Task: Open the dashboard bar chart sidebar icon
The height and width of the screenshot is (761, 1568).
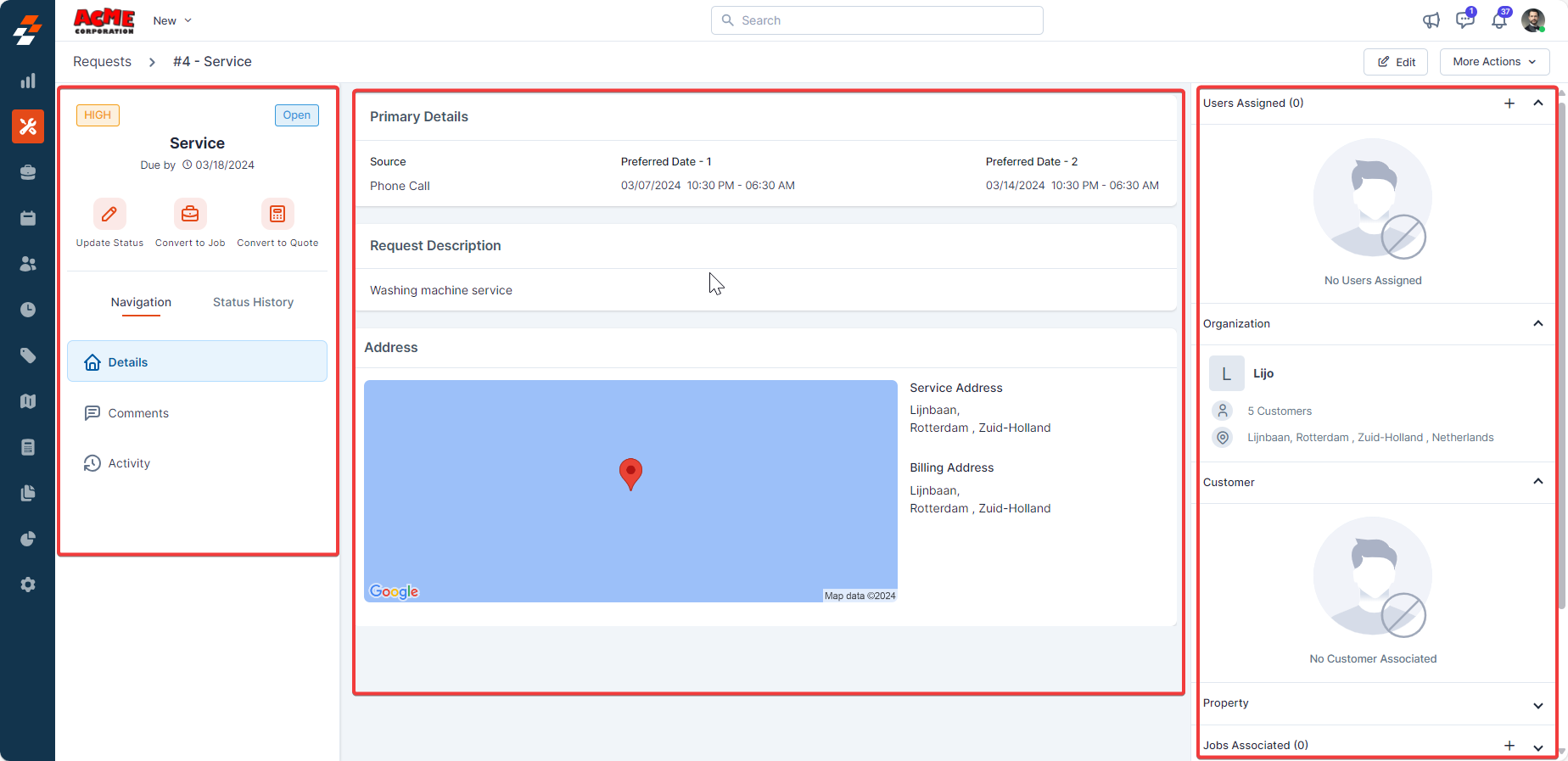Action: [28, 81]
